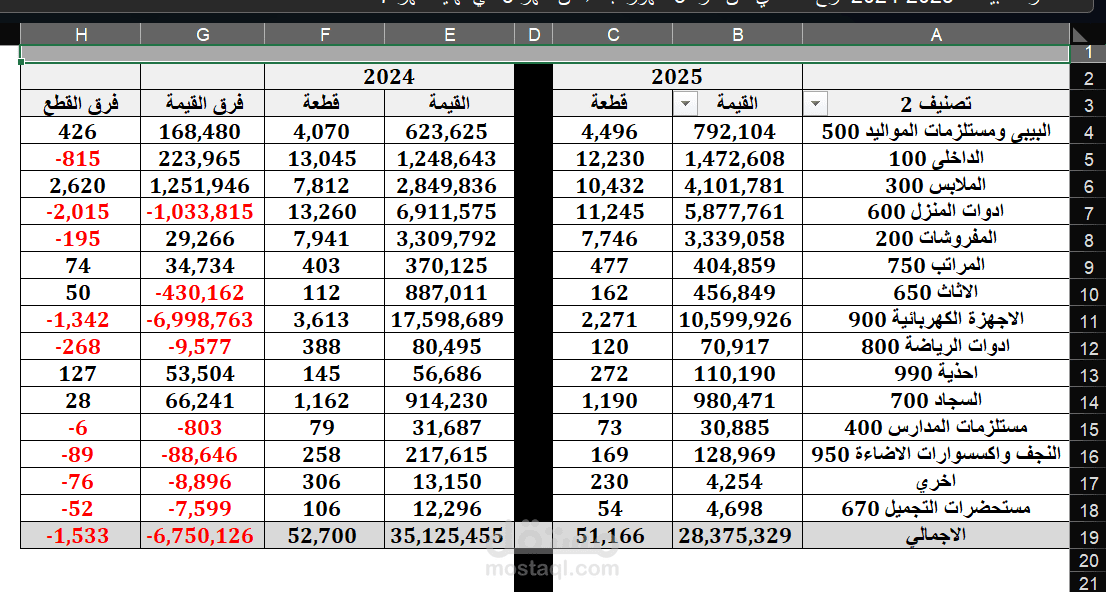This screenshot has height=592, width=1106.
Task: Select the السجاد 700 category cell
Action: tap(936, 401)
